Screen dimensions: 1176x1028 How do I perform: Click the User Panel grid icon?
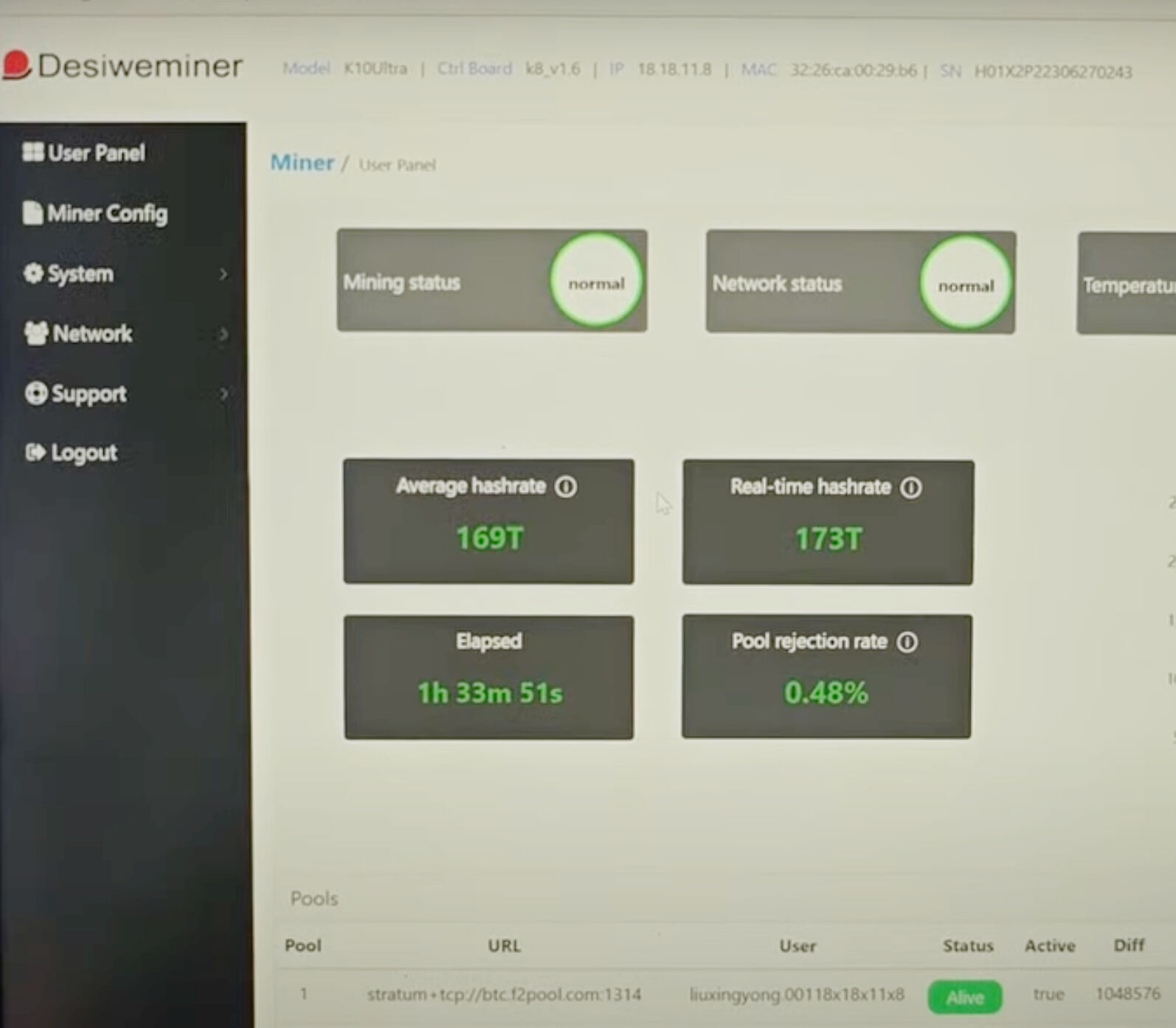point(32,152)
